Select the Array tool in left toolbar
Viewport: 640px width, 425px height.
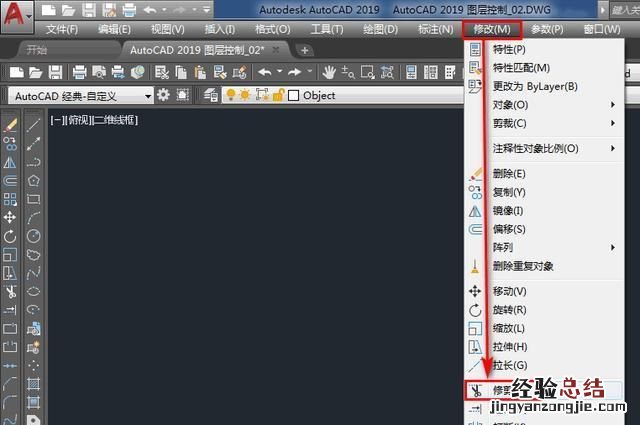(x=10, y=199)
